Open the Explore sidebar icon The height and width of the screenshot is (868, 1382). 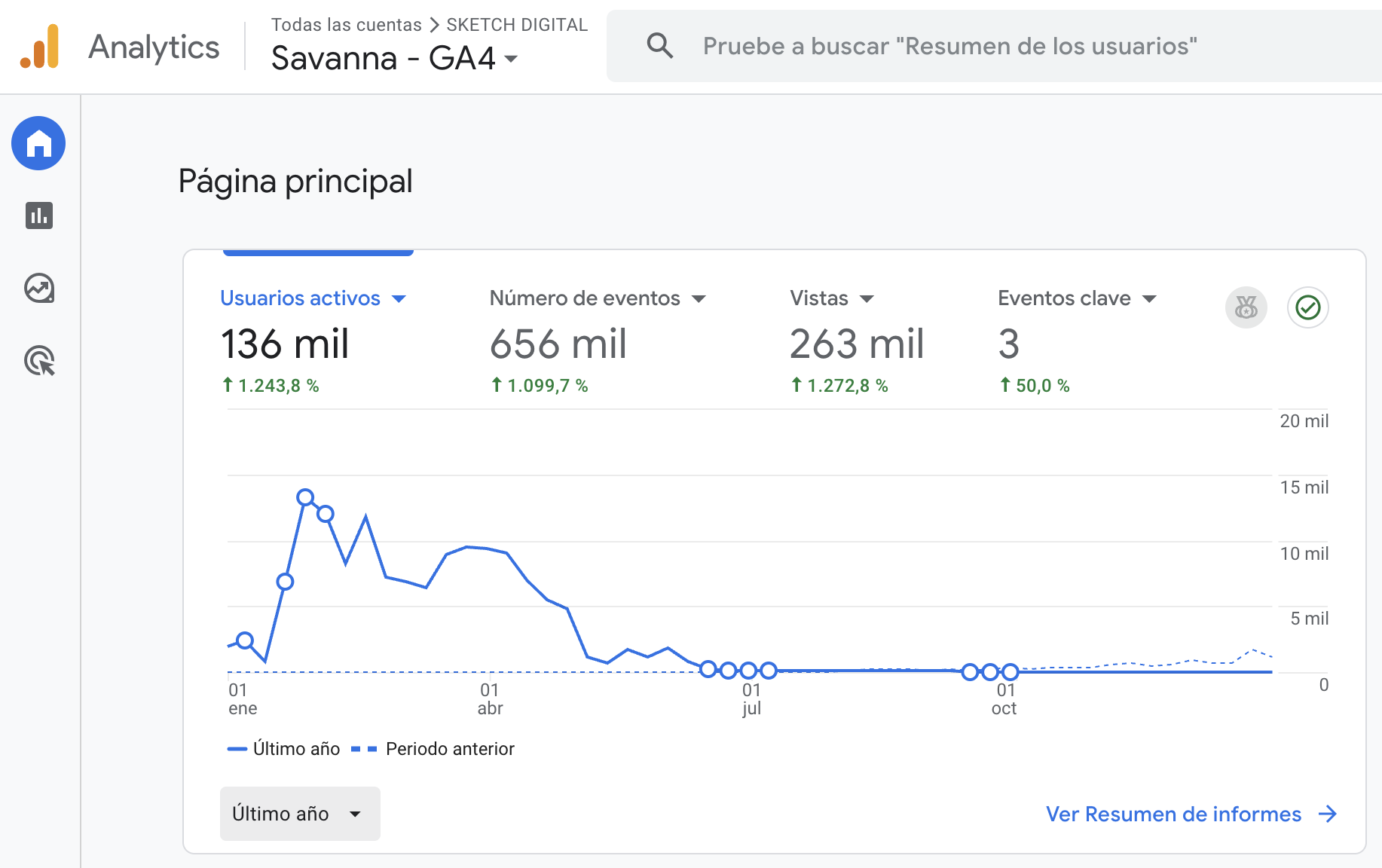[x=39, y=288]
